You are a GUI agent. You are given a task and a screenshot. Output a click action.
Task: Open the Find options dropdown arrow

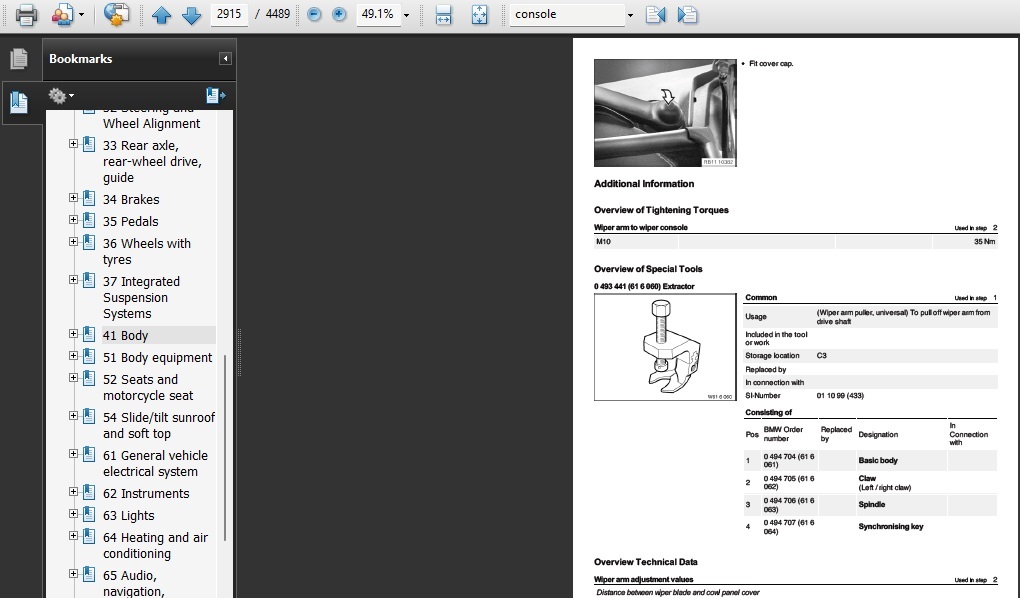click(630, 15)
